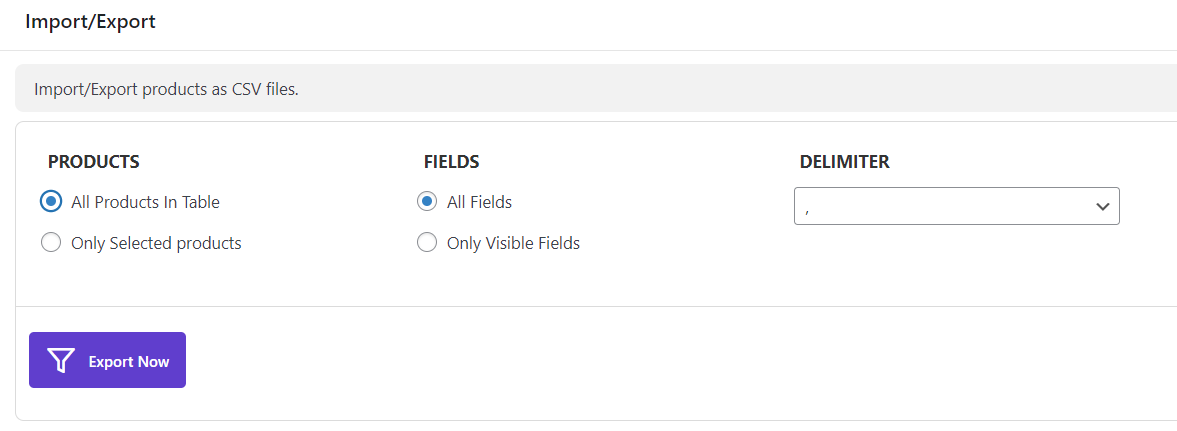Click the "All Products In Table" label text
The image size is (1177, 431).
coord(145,202)
